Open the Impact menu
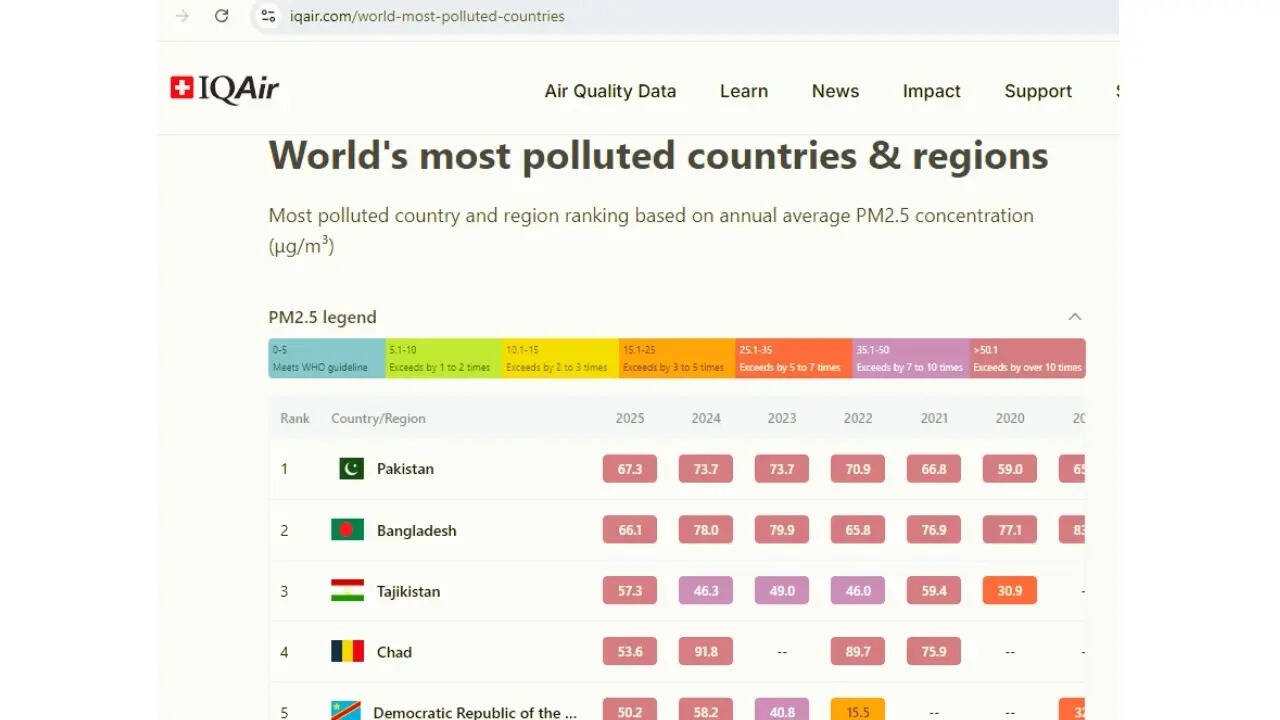The image size is (1280, 720). 931,91
